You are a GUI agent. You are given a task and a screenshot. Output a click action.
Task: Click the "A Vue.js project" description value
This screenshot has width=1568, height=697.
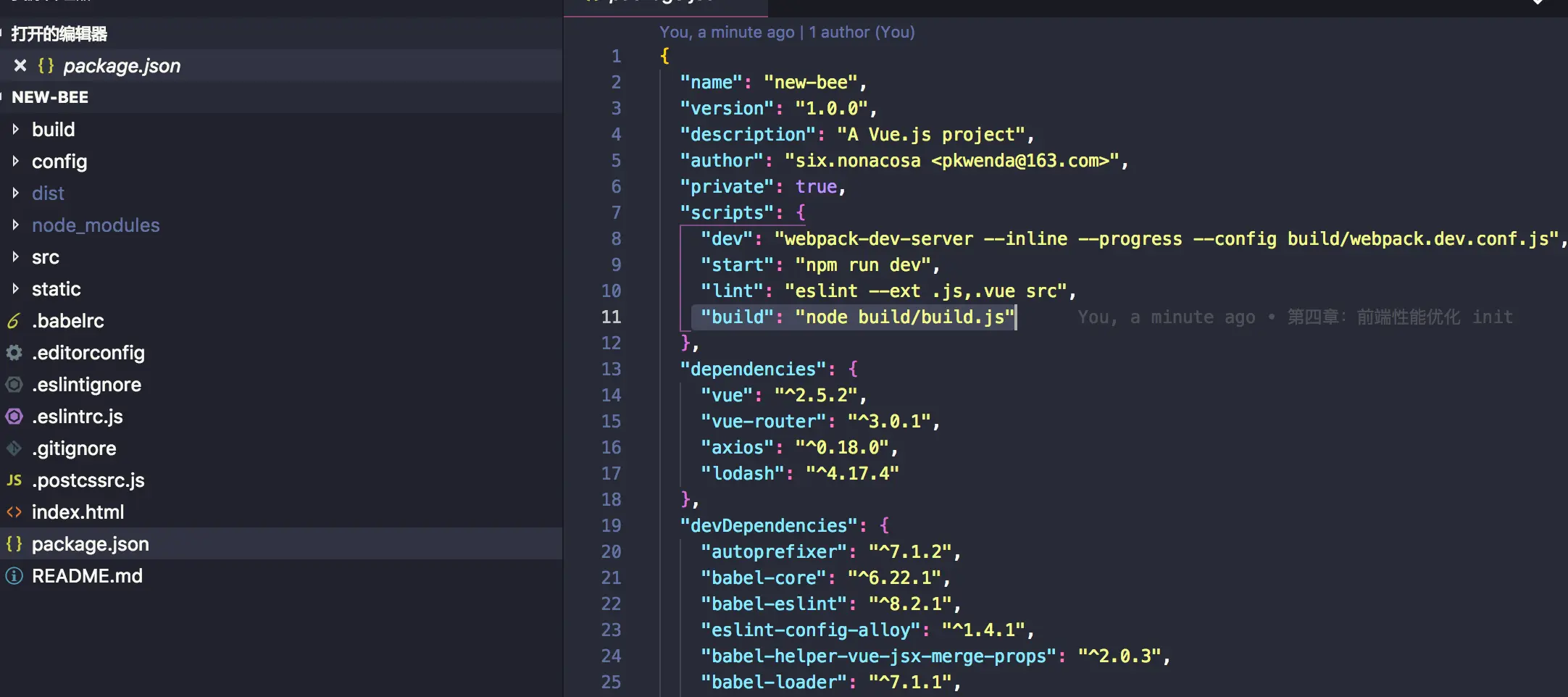[x=931, y=134]
